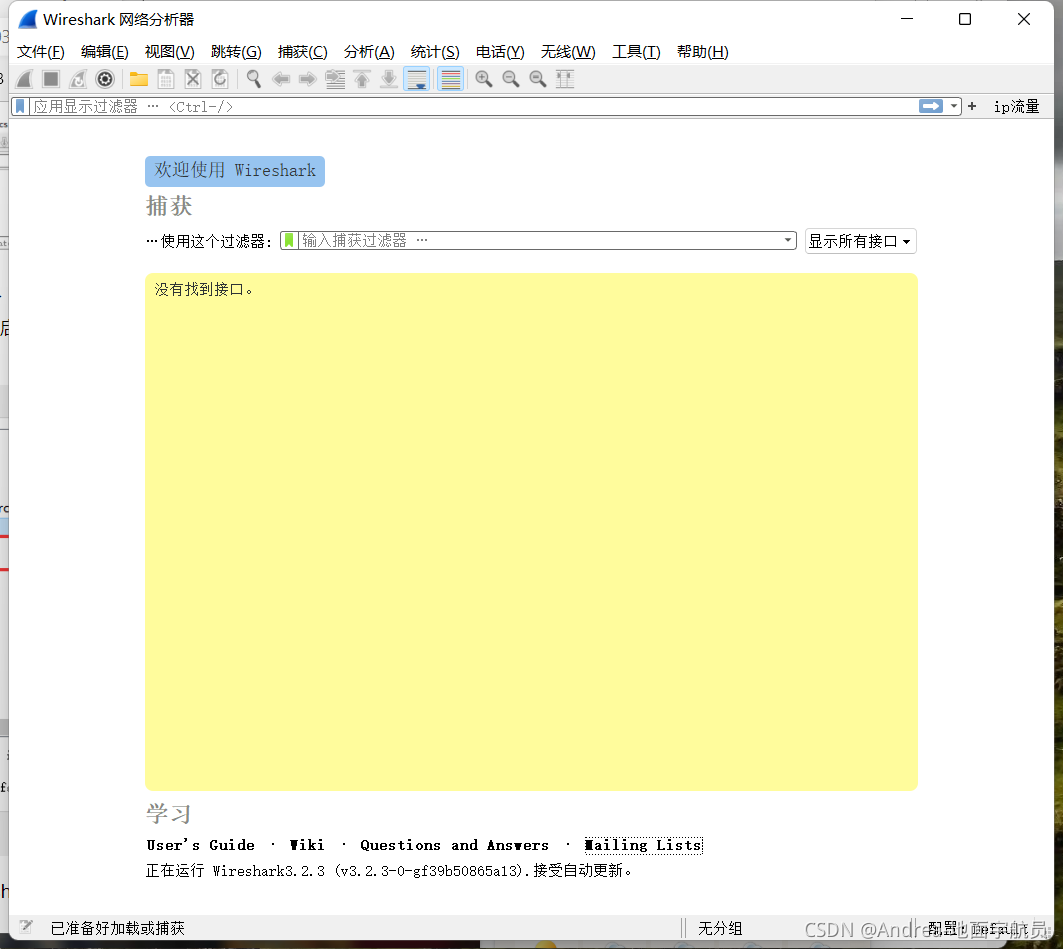
Task: Apply the ip流量 filter button
Action: point(1016,106)
